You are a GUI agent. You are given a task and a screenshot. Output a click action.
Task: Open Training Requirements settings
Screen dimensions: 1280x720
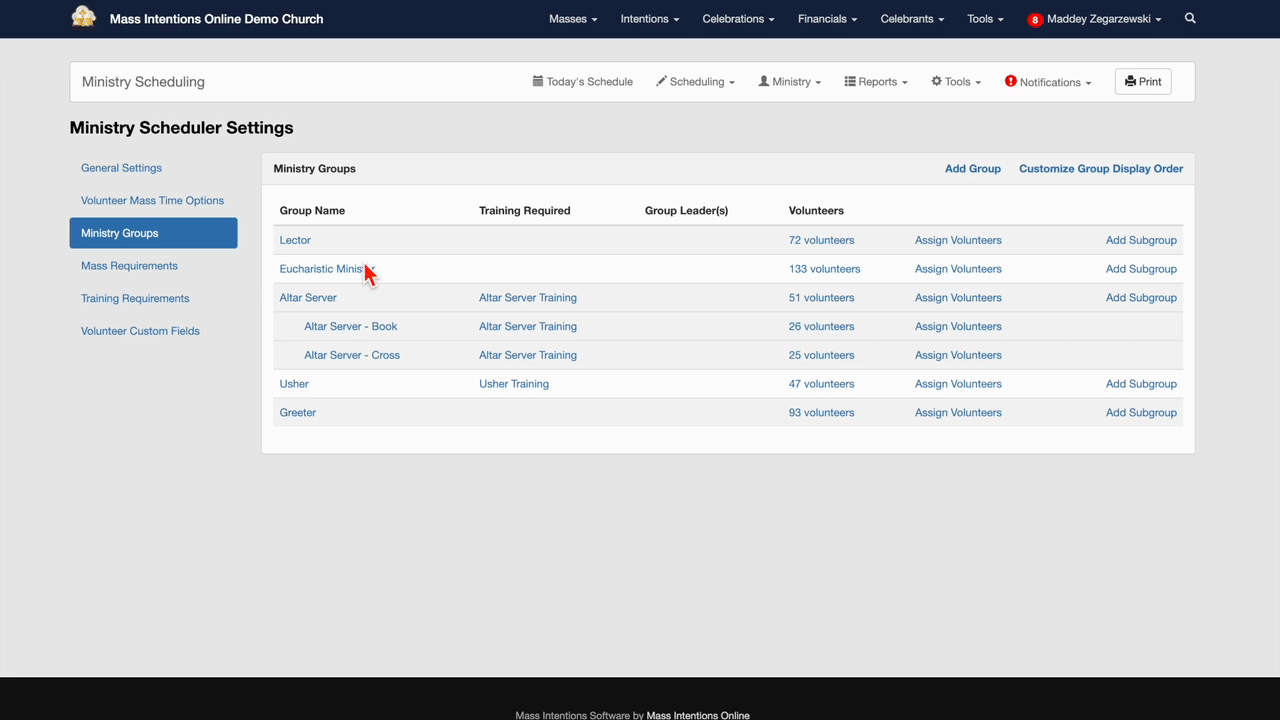pos(135,298)
